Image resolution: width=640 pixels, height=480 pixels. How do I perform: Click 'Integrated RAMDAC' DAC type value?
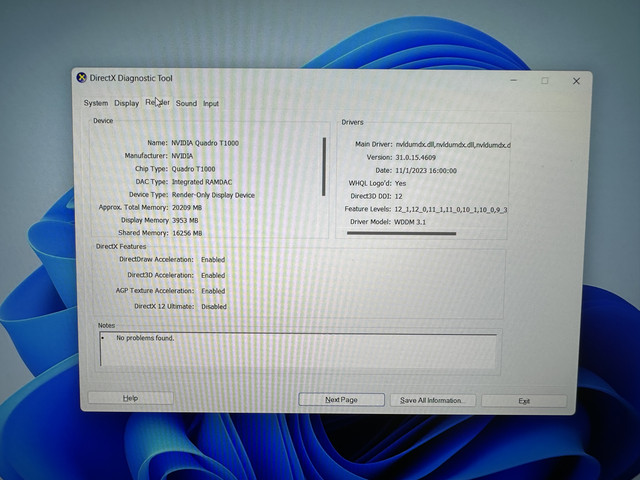[202, 182]
